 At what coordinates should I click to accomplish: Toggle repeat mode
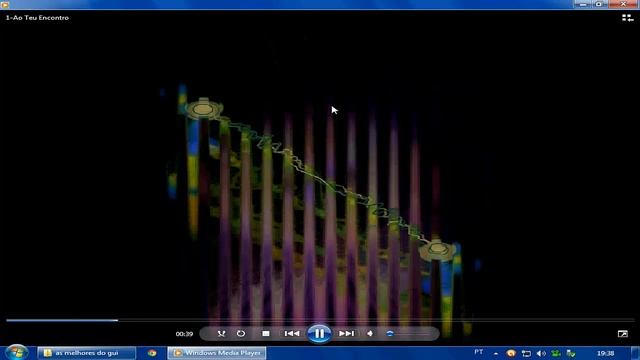241,334
